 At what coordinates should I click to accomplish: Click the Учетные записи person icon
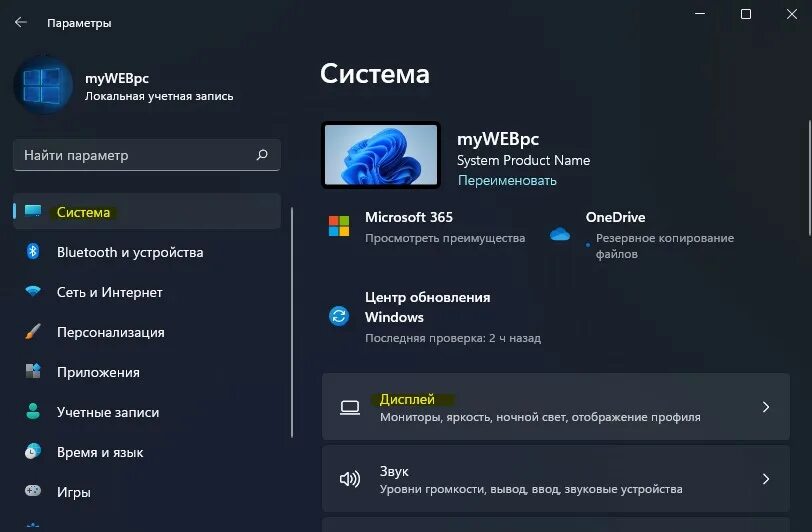point(33,411)
